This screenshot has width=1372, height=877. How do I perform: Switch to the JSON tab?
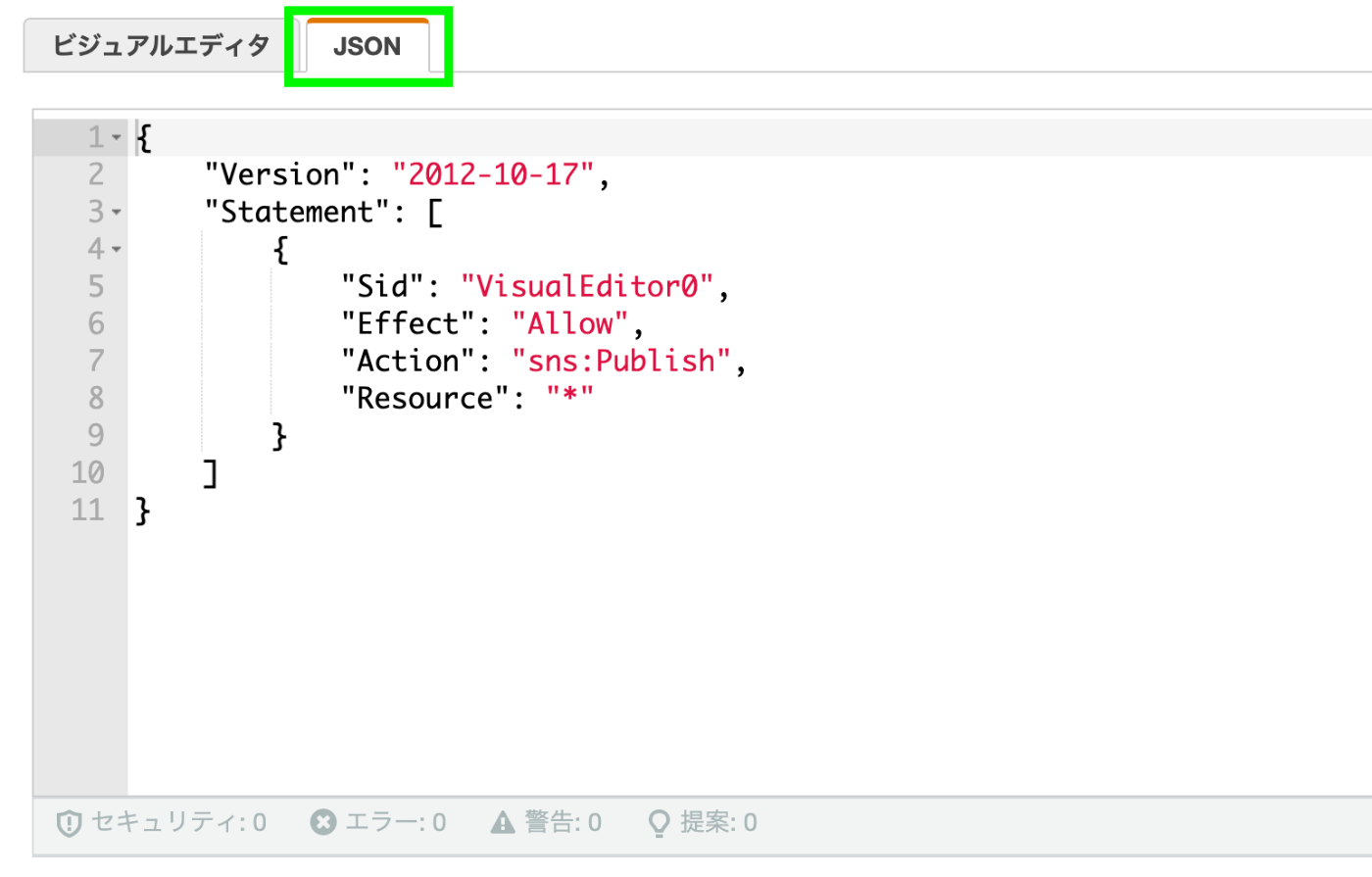pos(367,46)
